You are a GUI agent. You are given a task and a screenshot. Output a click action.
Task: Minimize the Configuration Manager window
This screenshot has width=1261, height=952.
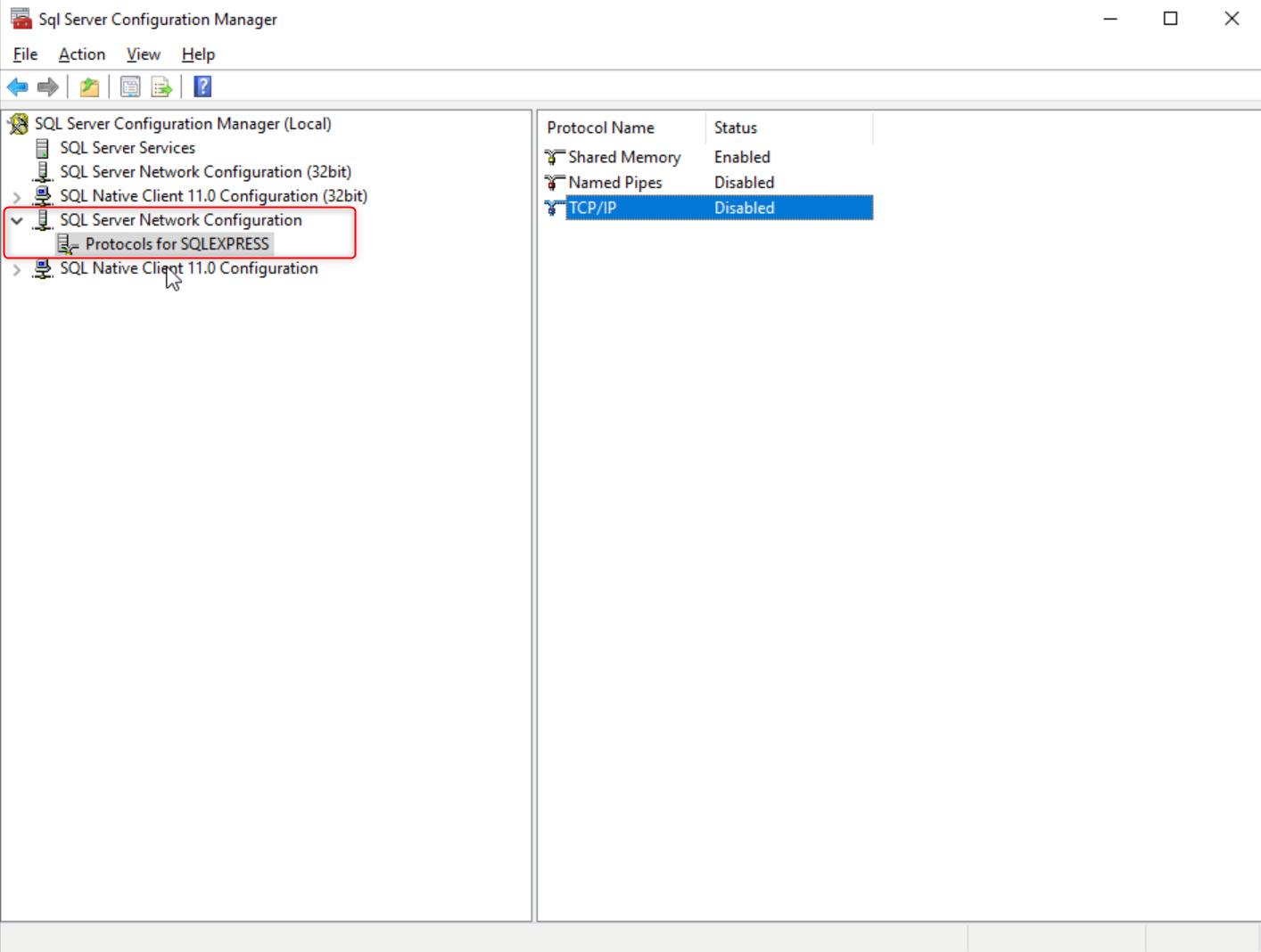(x=1110, y=19)
